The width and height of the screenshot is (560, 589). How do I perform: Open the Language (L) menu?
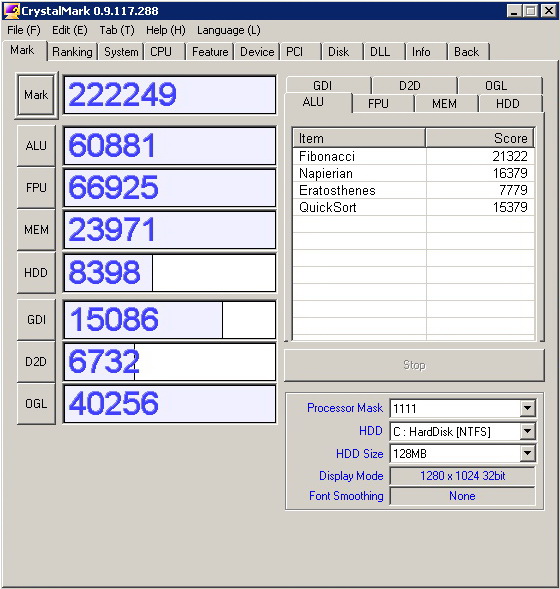pos(228,30)
